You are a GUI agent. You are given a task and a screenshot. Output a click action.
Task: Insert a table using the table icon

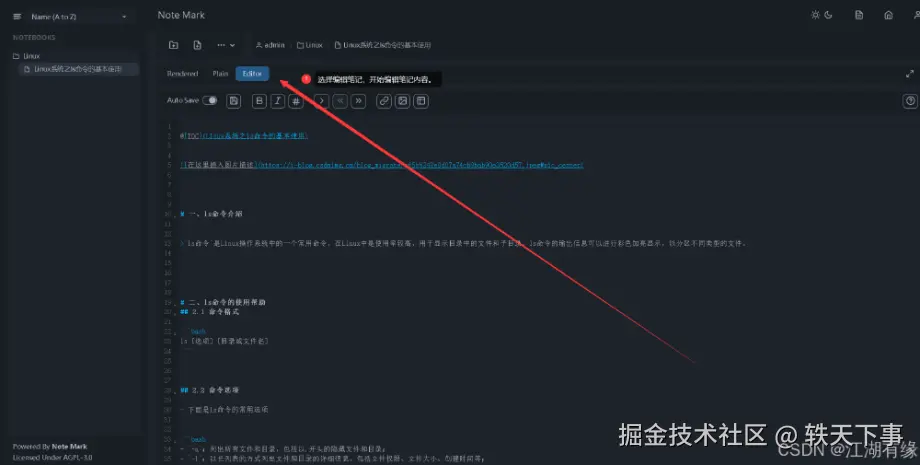coord(421,101)
